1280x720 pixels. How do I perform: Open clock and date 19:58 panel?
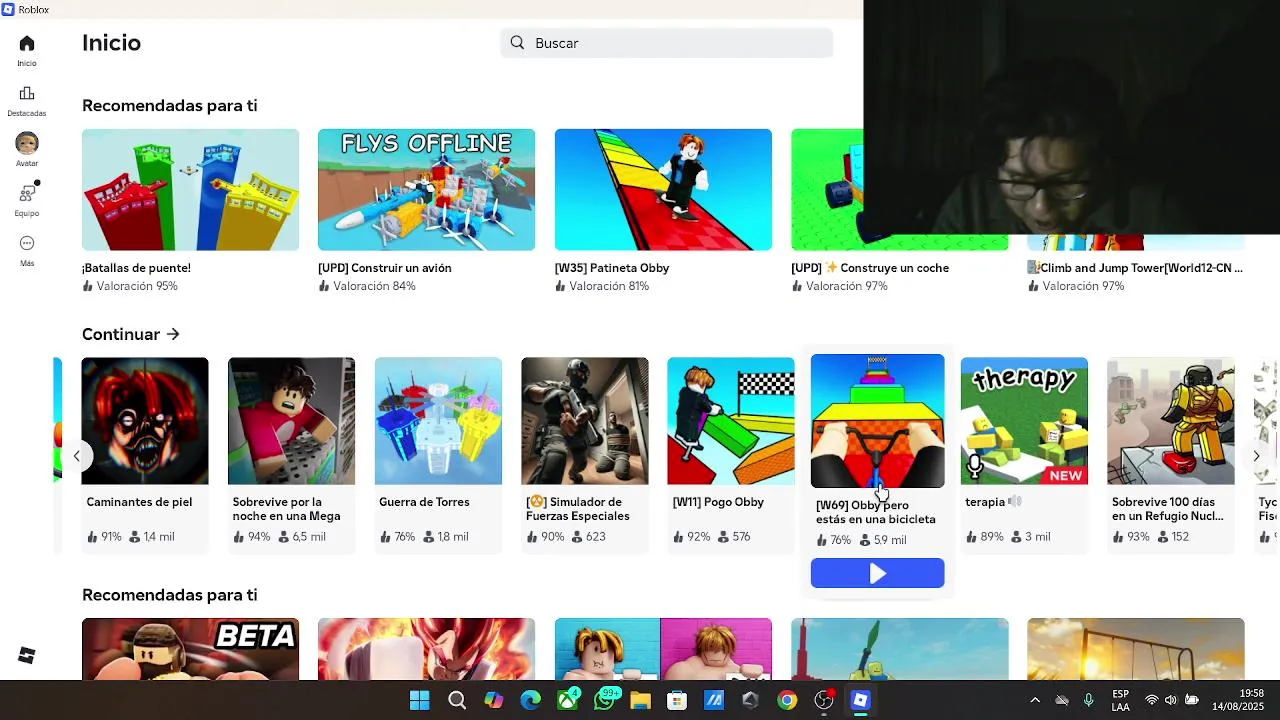[1238, 700]
